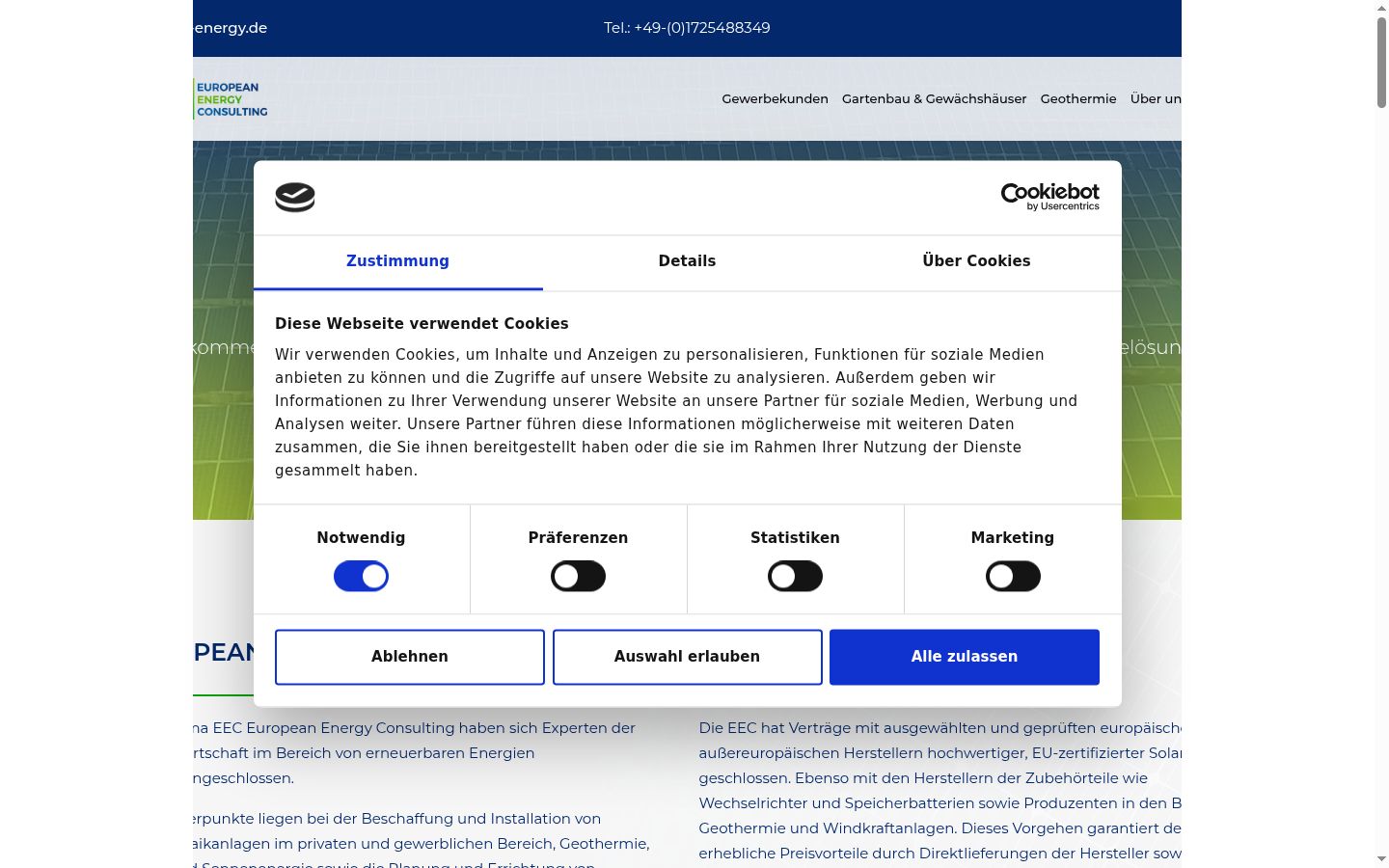Screen dimensions: 1389x868
Task: Open the Geothermie menu item
Action: [x=1078, y=98]
